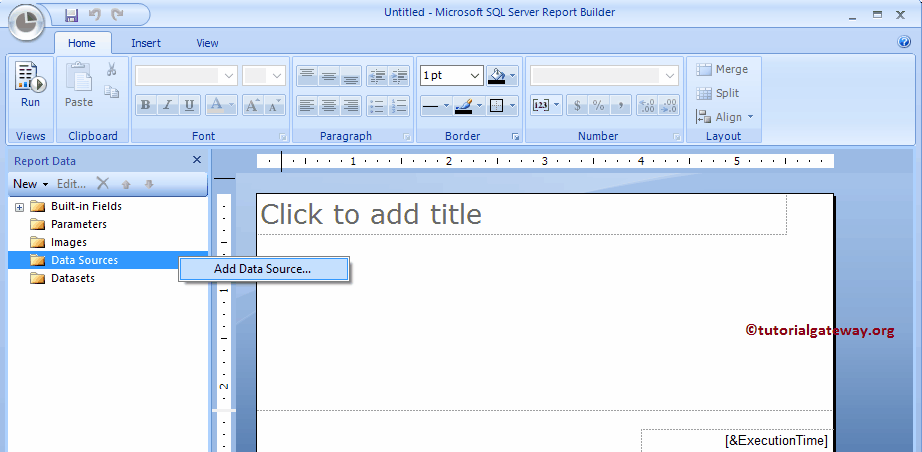Click Edit... in Report Data toolbar
922x452 pixels.
pyautogui.click(x=71, y=184)
